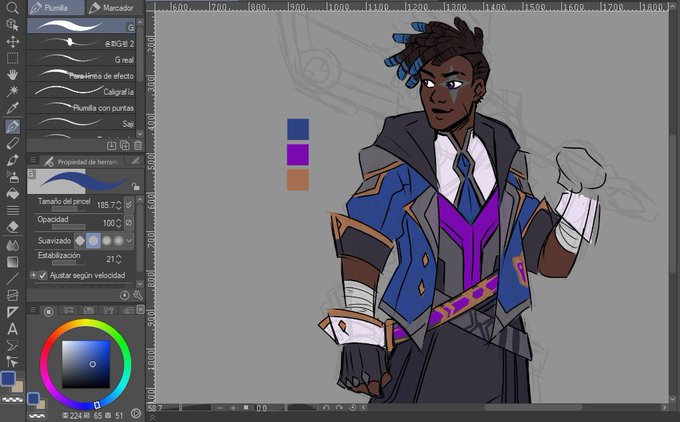The height and width of the screenshot is (422, 680).
Task: Select the Blend tool
Action: click(x=12, y=245)
